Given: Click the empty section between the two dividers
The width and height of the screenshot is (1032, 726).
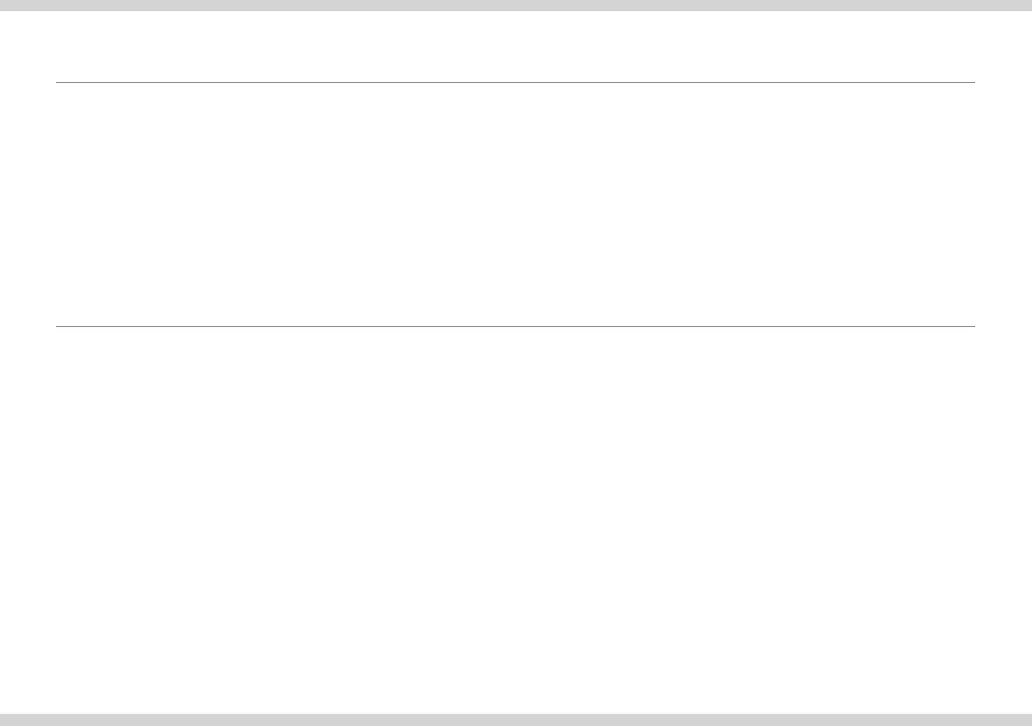Looking at the screenshot, I should [x=516, y=204].
